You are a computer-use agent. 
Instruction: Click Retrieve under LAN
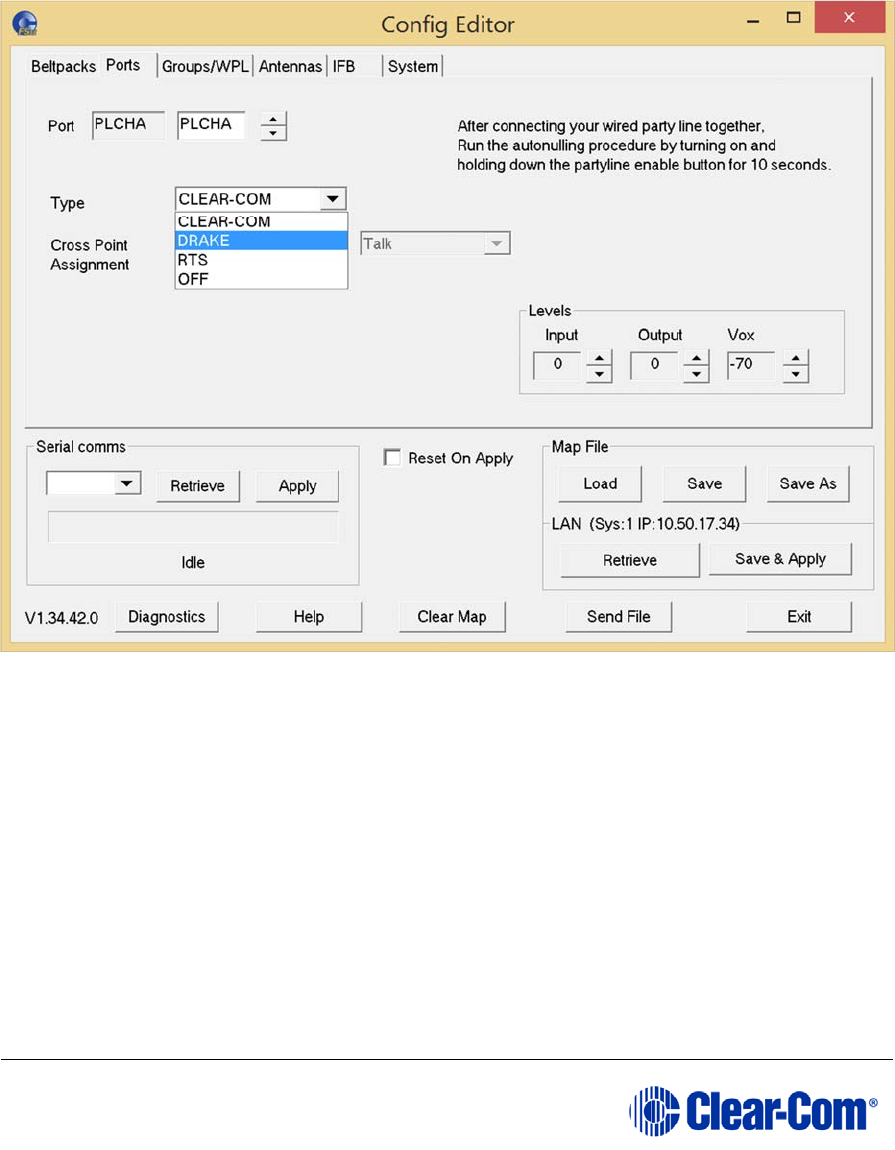pos(630,560)
